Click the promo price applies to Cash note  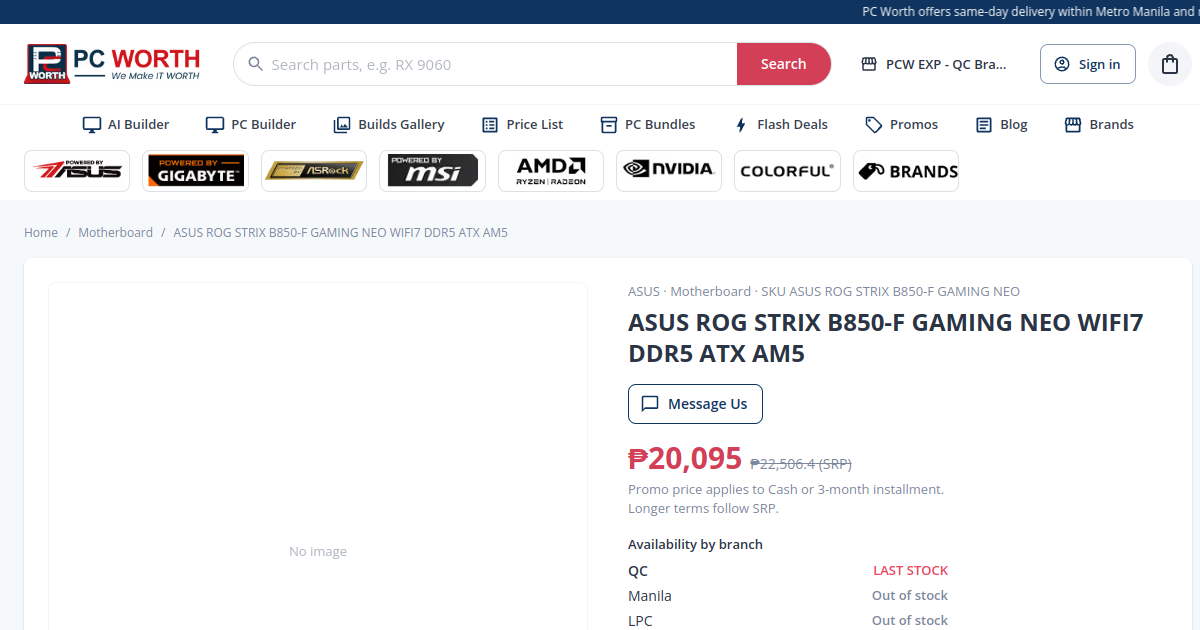786,499
